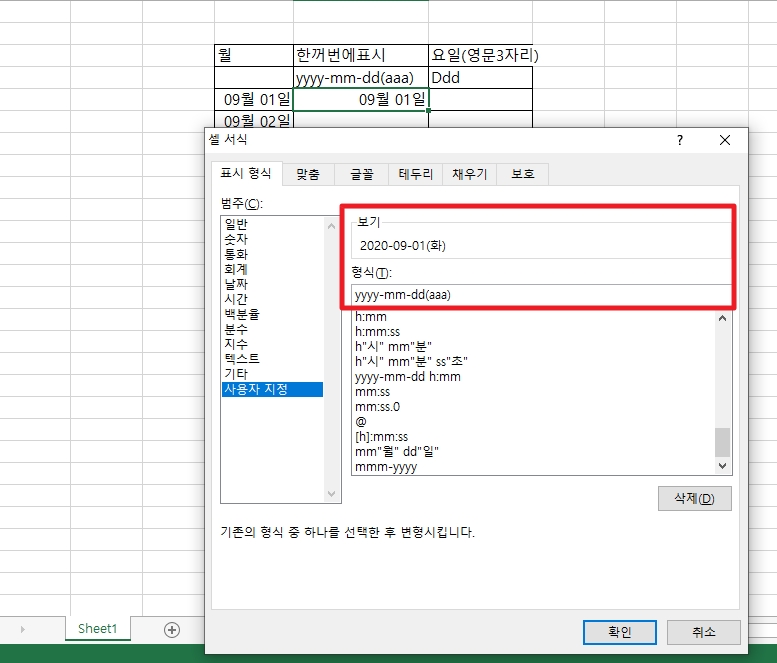This screenshot has height=663, width=777.
Task: Select the Sheet1 worksheet tab
Action: click(98, 628)
